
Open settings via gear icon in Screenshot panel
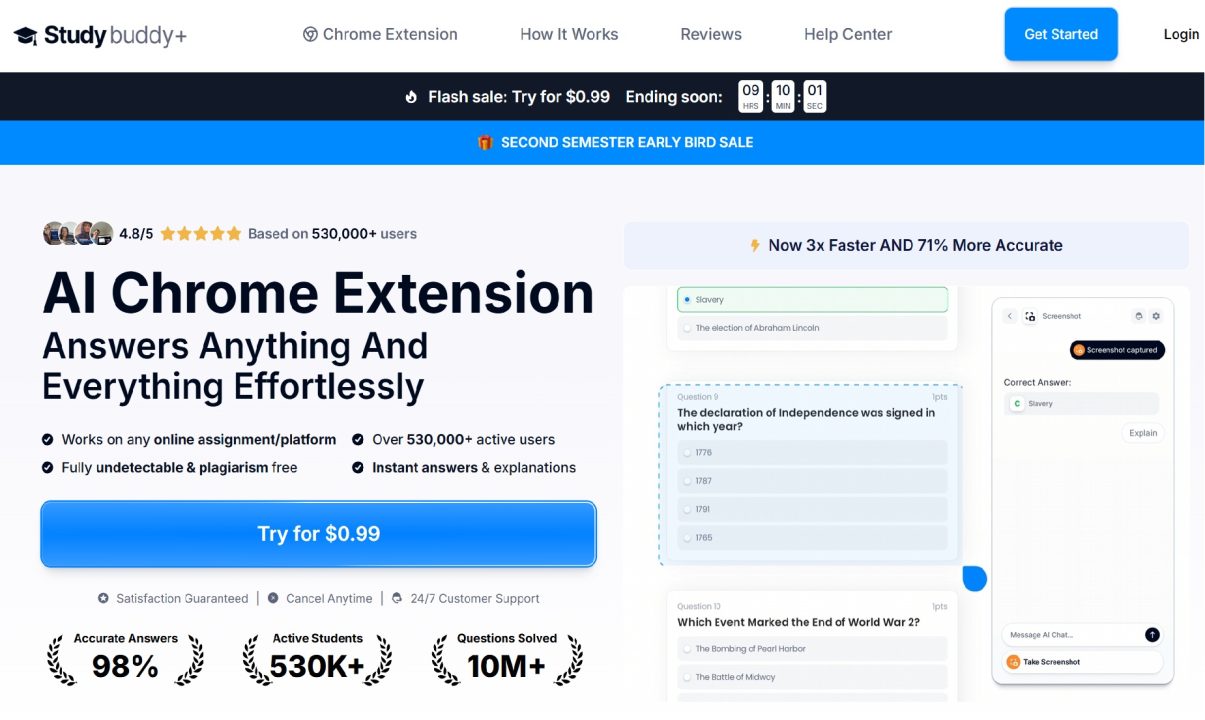click(x=1157, y=316)
